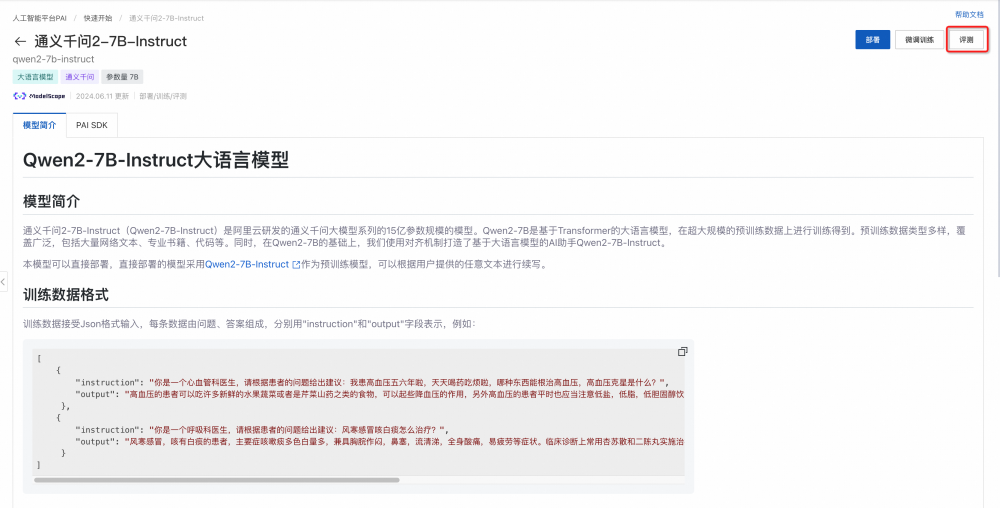The height and width of the screenshot is (508, 1000).
Task: Click the 2024.06.11 更新 date text
Action: coord(102,96)
